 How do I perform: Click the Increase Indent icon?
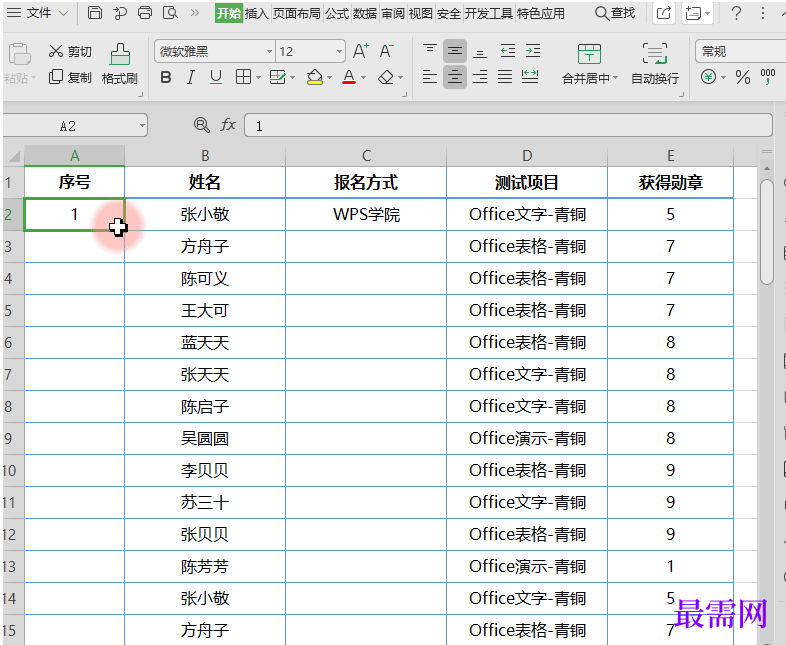[533, 51]
